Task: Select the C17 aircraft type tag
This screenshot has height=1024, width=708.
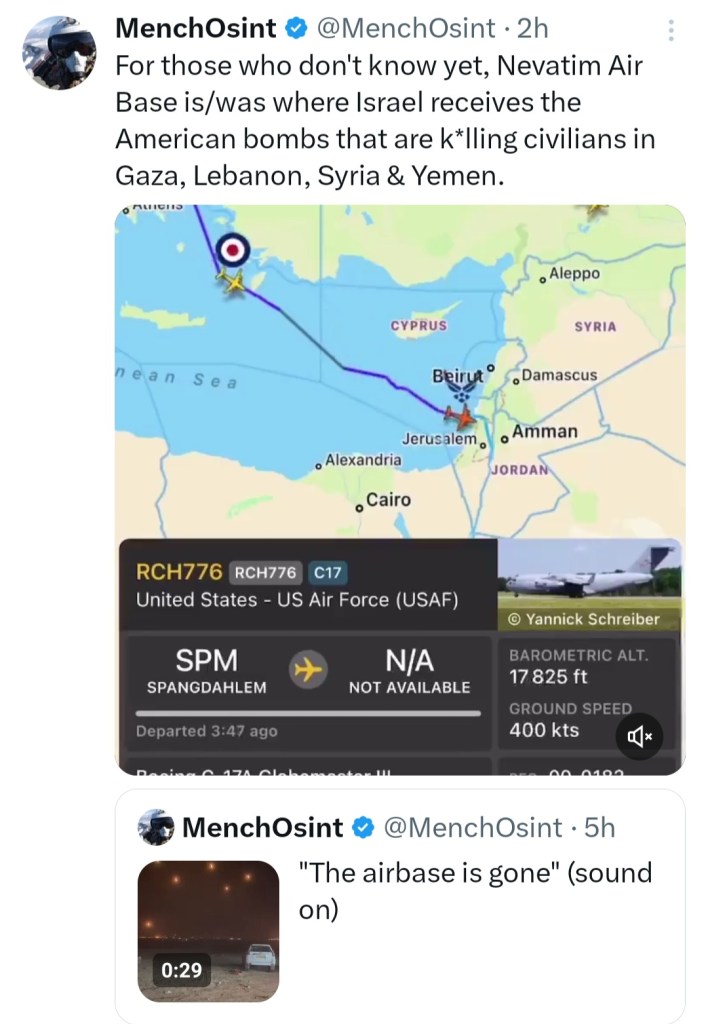Action: [x=328, y=573]
